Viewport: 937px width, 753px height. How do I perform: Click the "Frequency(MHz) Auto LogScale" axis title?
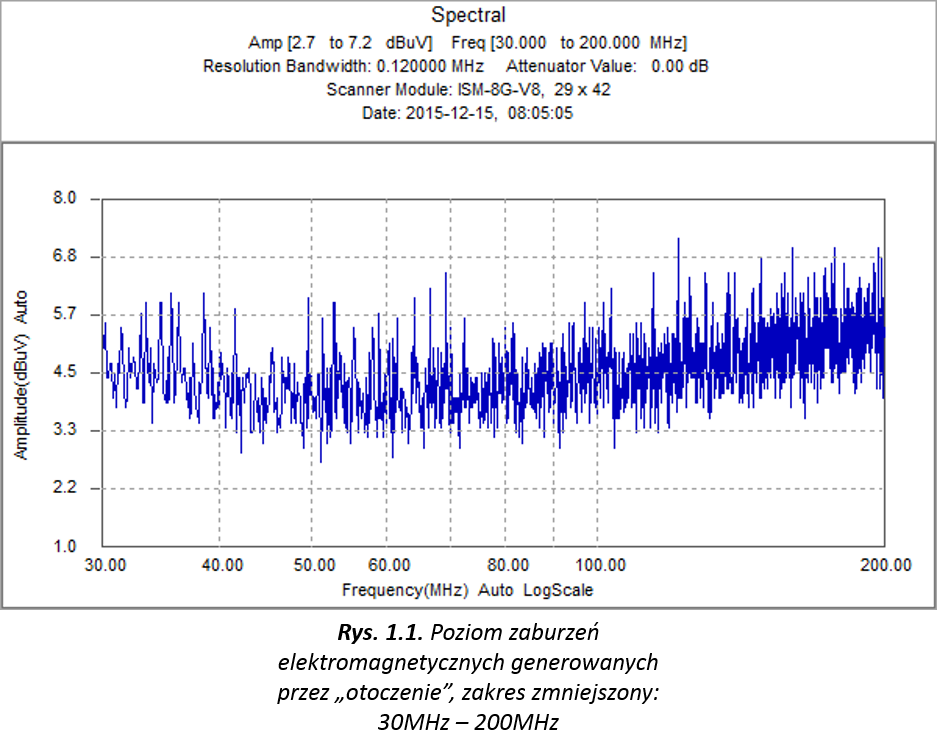coord(467,590)
